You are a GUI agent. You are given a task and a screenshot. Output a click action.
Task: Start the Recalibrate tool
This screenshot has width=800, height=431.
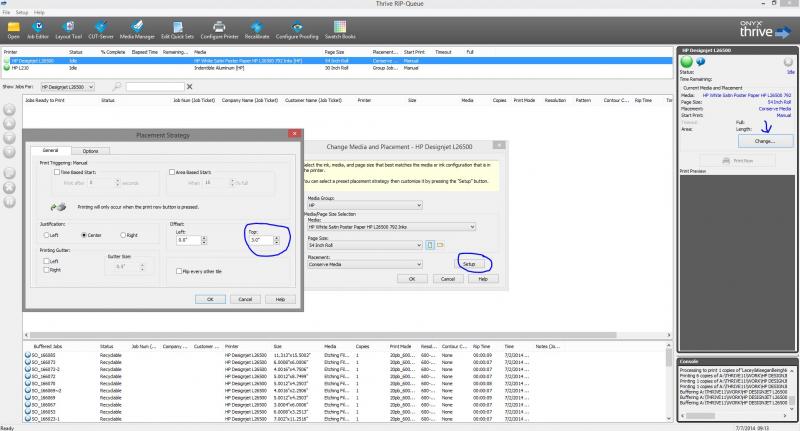click(x=257, y=30)
